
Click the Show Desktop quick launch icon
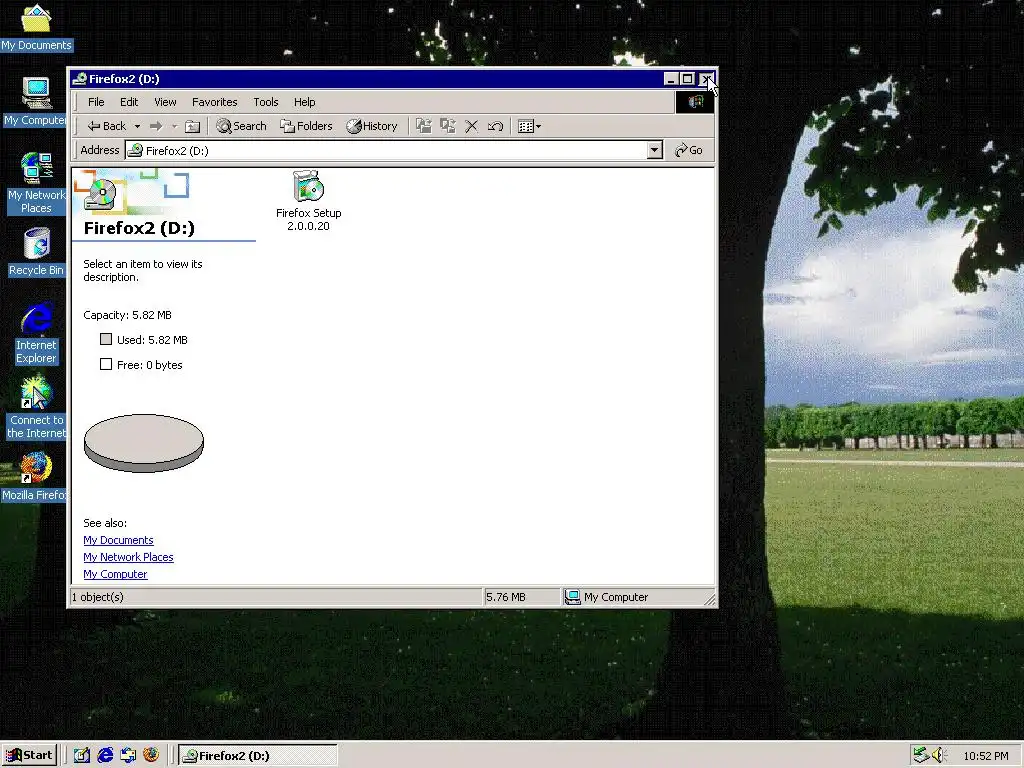coord(82,756)
